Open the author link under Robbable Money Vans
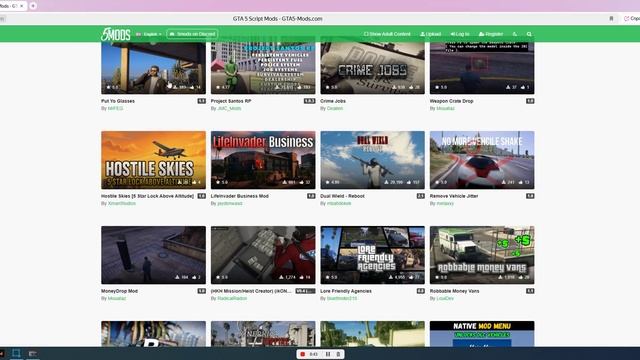 click(445, 298)
